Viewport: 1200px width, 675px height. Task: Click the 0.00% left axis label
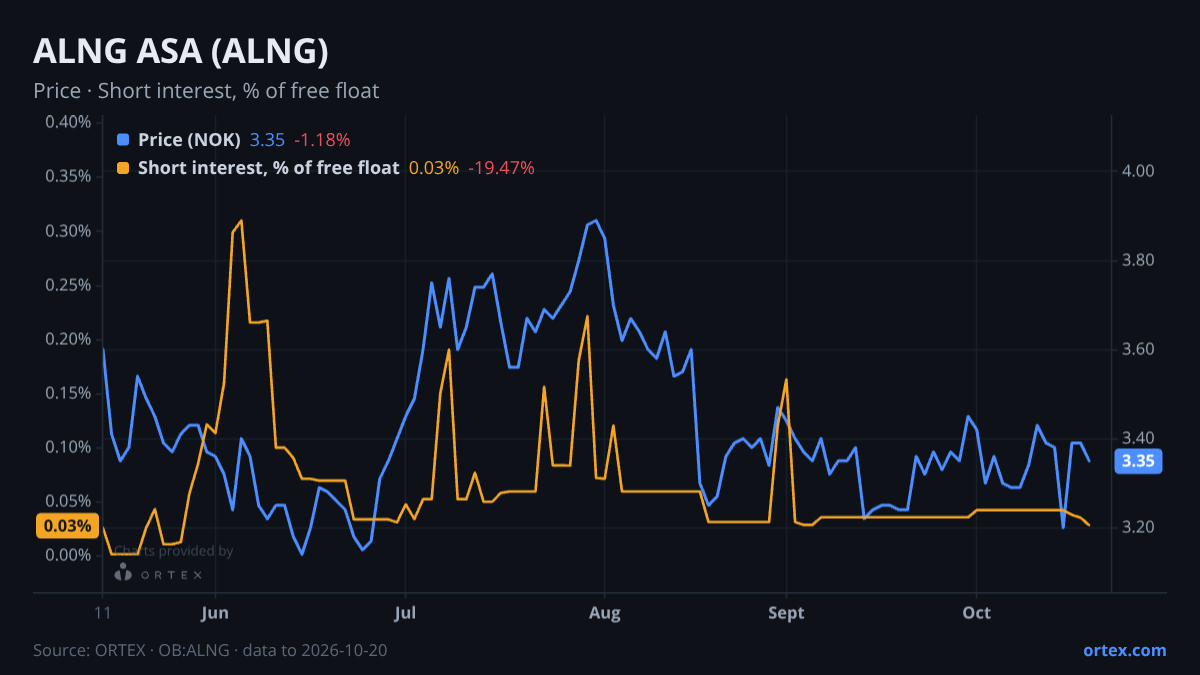[x=68, y=555]
